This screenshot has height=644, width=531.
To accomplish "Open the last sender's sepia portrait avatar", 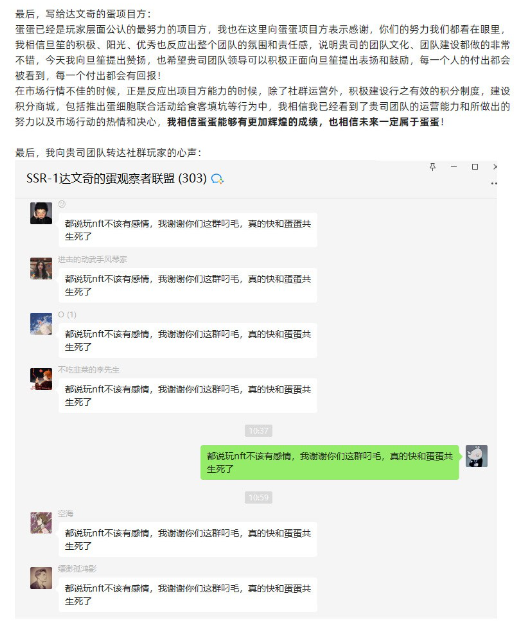I will coord(41,578).
